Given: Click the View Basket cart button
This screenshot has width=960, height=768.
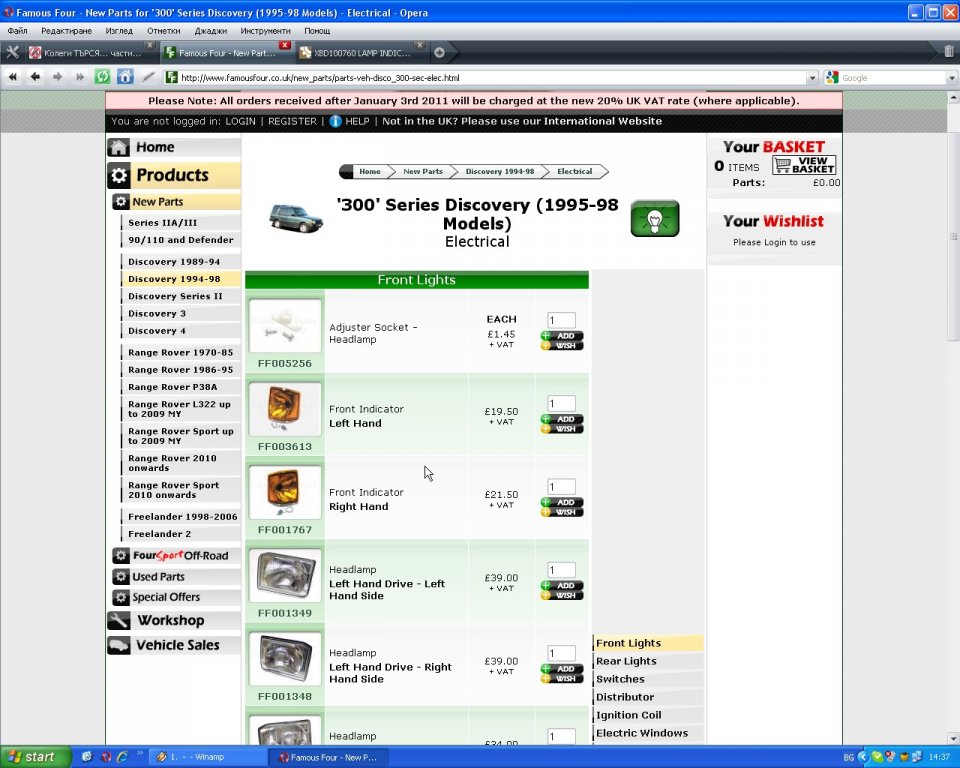Looking at the screenshot, I should click(x=804, y=165).
